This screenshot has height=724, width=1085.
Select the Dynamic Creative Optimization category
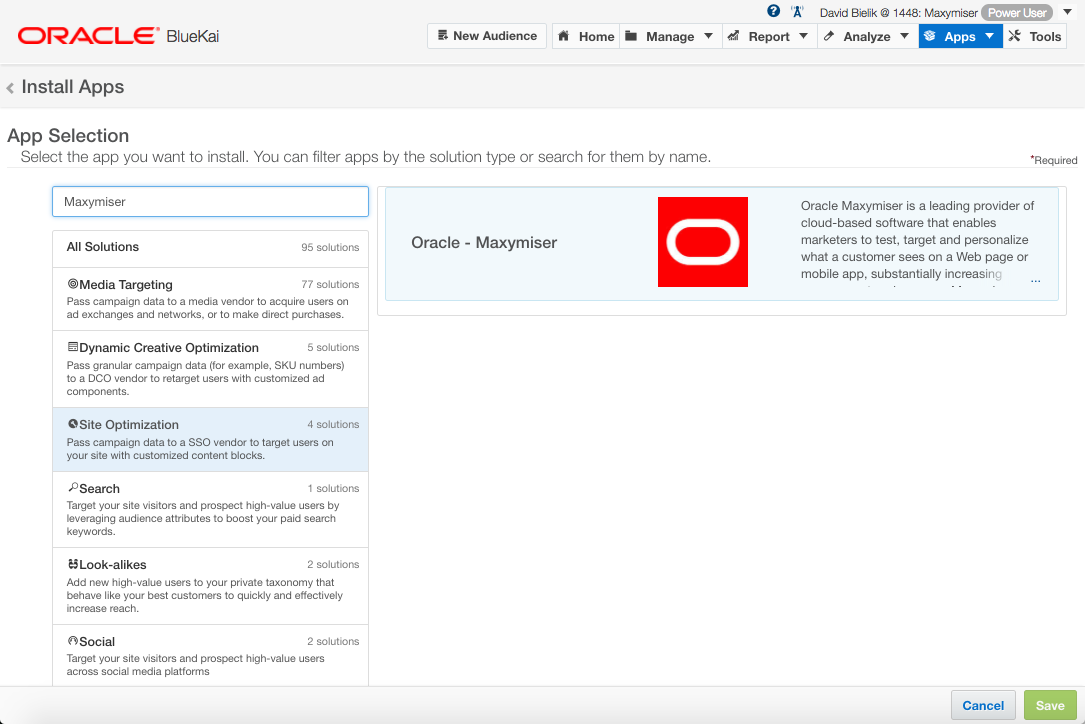[x=210, y=369]
